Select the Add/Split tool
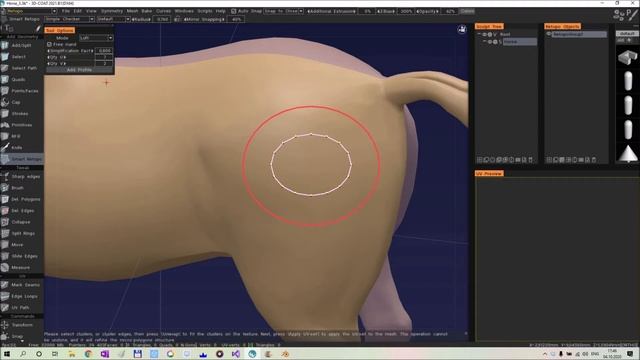Viewport: 640px width, 360px height. pos(22,45)
